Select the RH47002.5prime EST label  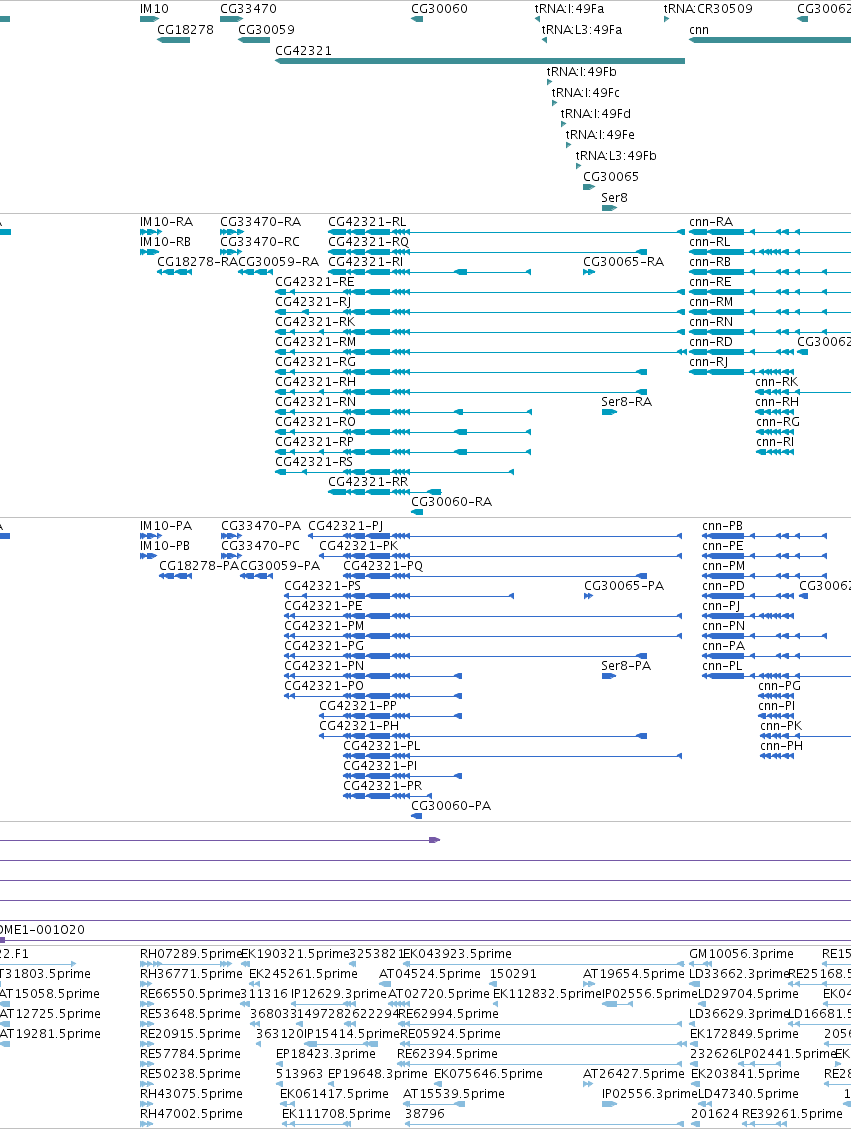(191, 1114)
